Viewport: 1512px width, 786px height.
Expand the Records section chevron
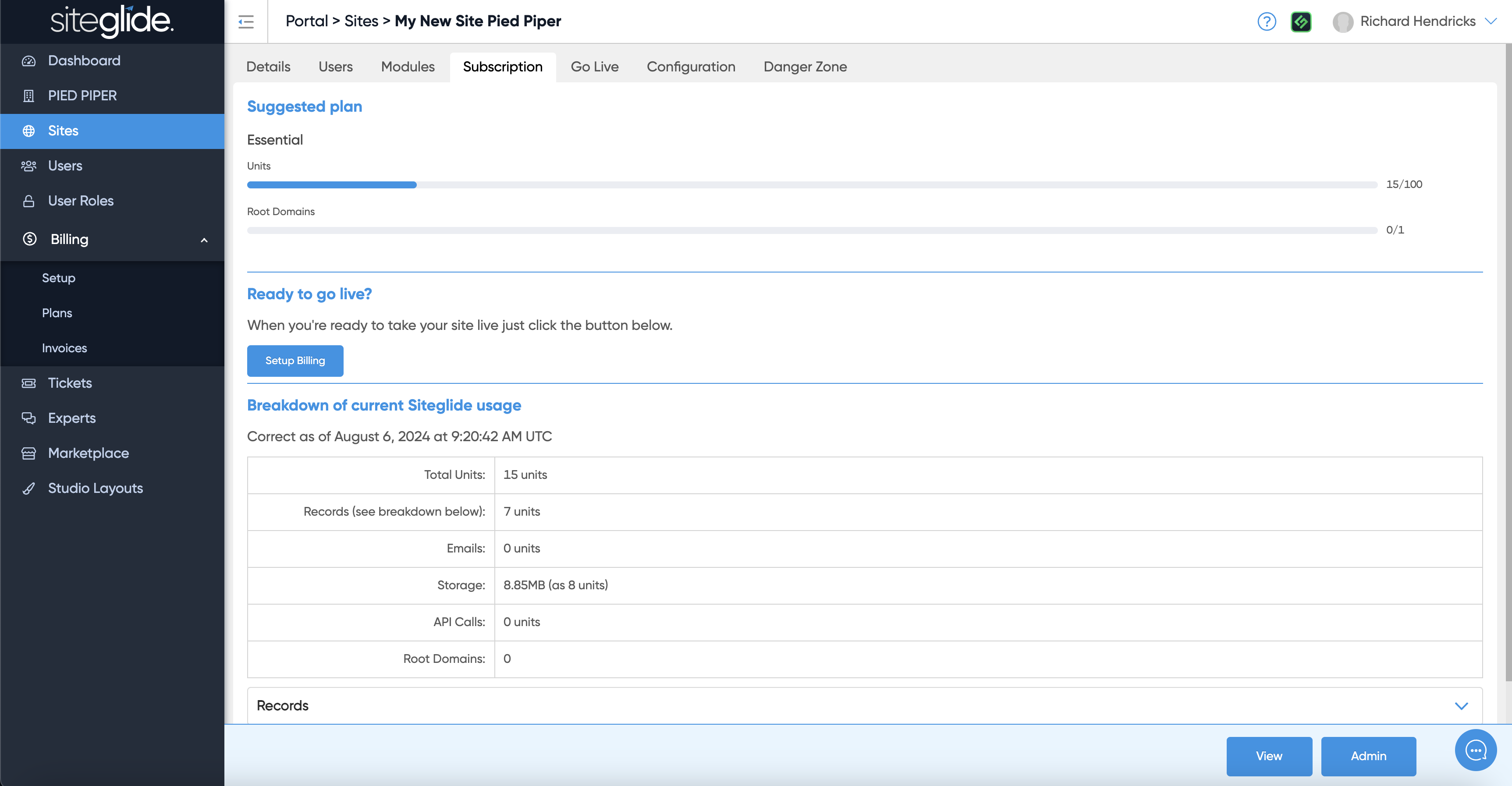[x=1461, y=706]
